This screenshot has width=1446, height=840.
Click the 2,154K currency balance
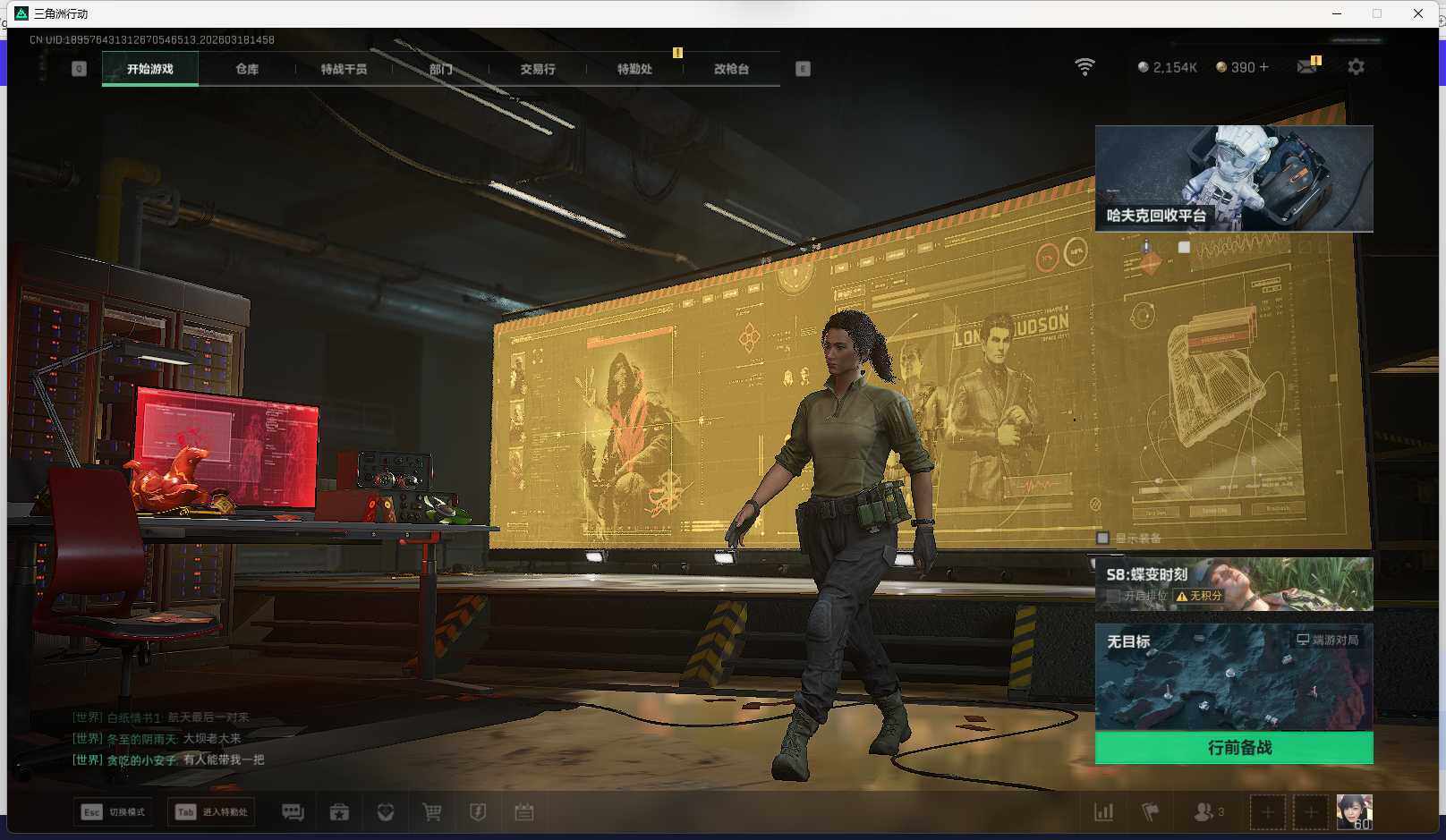(1167, 67)
